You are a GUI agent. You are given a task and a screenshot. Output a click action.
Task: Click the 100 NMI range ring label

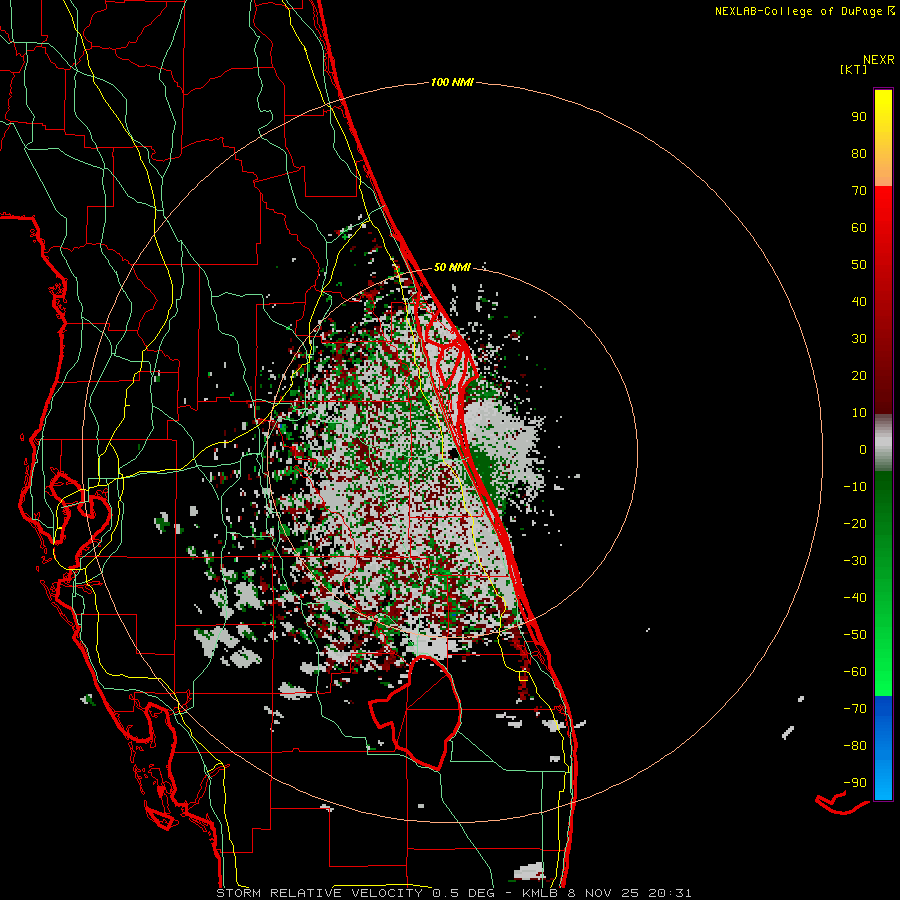click(452, 83)
